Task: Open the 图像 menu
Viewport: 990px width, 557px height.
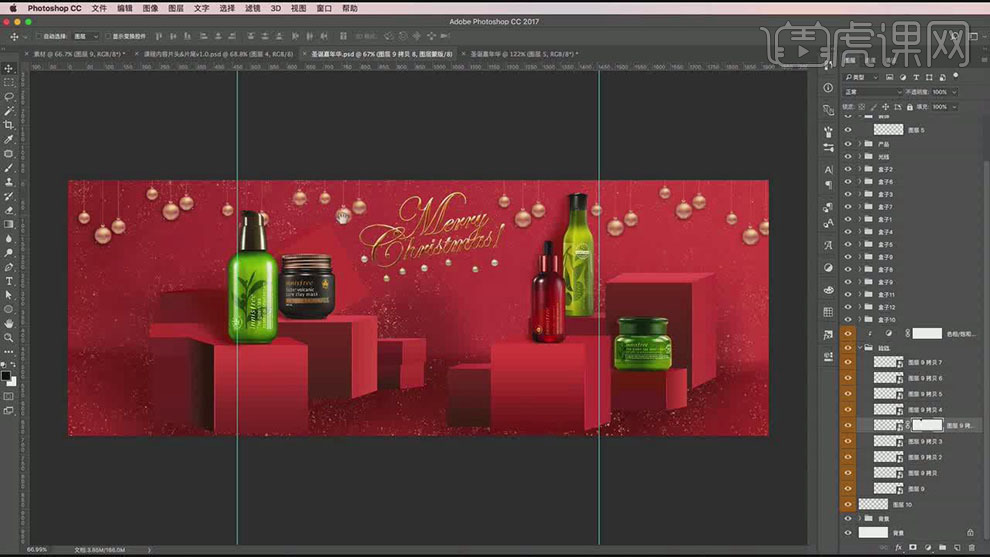Action: 150,8
